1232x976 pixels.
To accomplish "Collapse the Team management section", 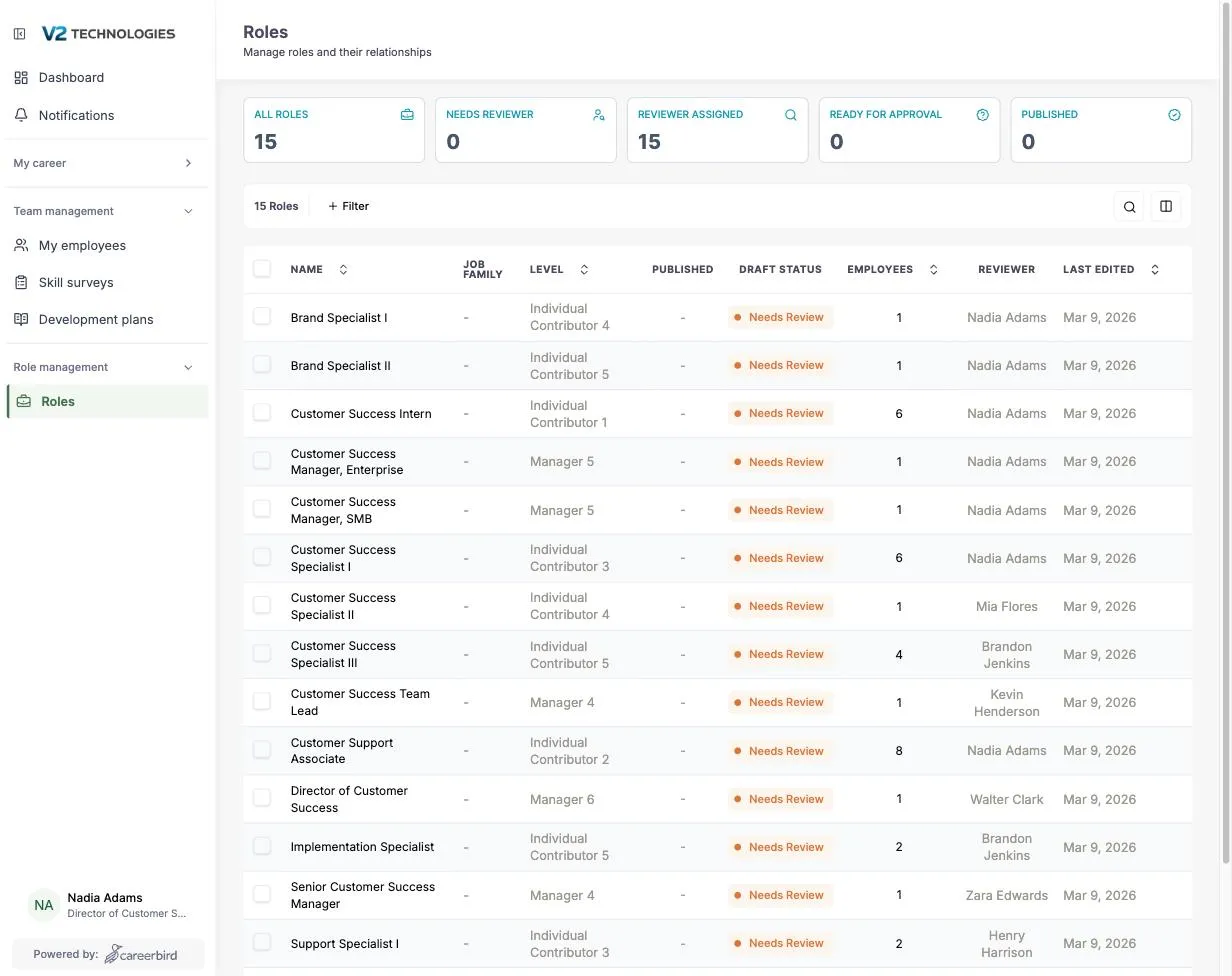I will point(104,211).
